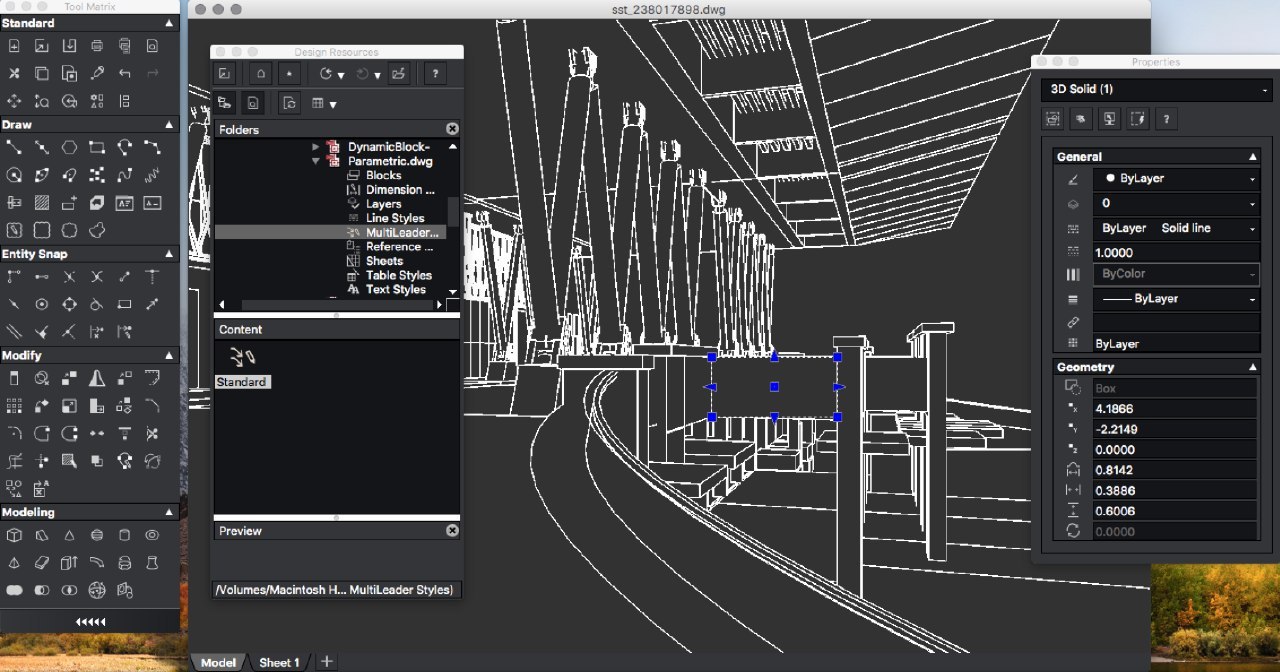Click the Favorites star in Design Resources
Viewport: 1280px width, 672px height.
[289, 73]
